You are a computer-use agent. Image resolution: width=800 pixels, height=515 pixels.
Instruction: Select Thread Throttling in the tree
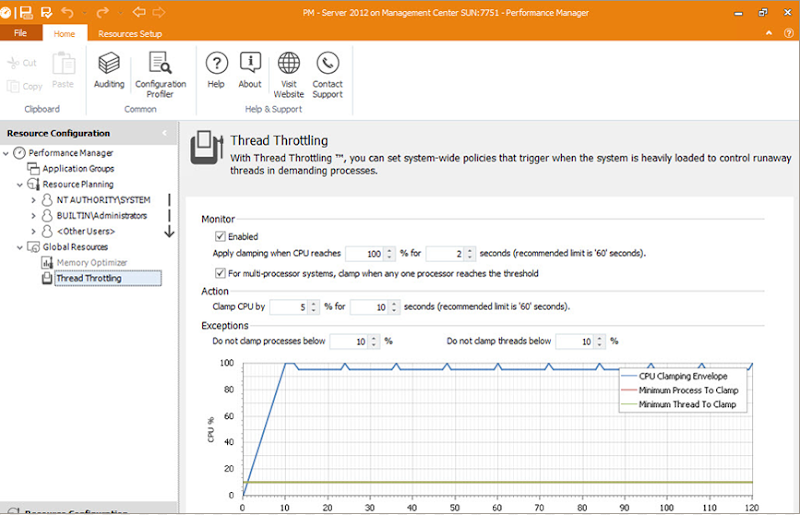(108, 278)
